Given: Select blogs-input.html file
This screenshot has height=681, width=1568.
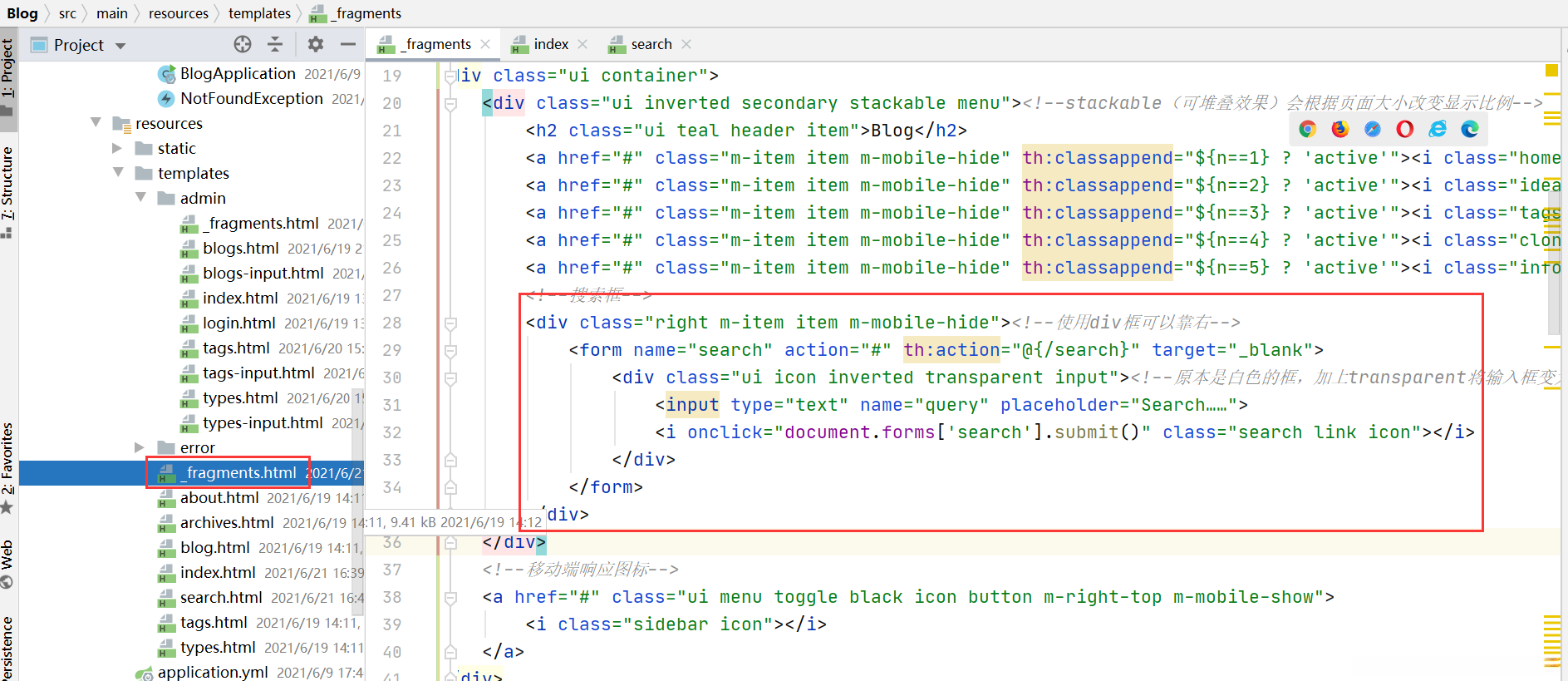Looking at the screenshot, I should point(263,273).
